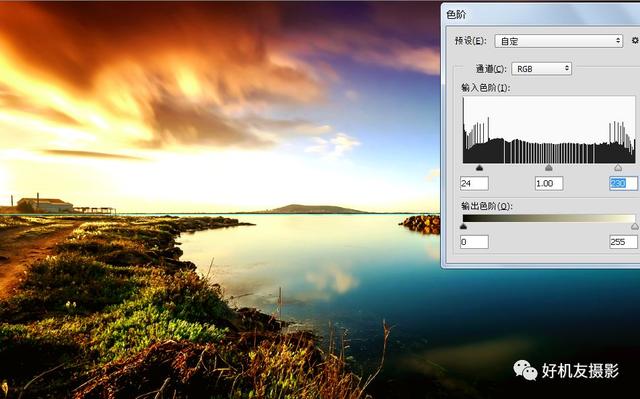640x399 pixels.
Task: Click the 输入色阶 label
Action: pyautogui.click(x=486, y=88)
